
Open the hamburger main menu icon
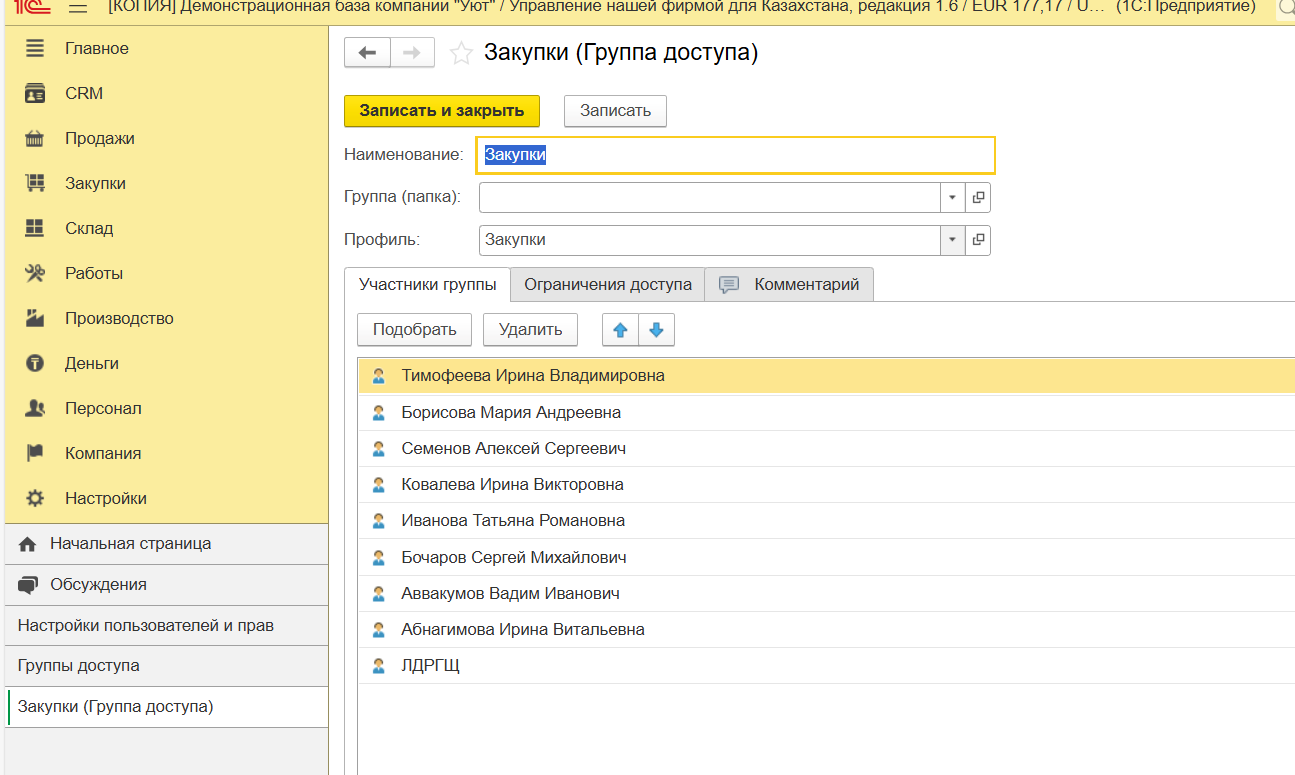coord(77,8)
